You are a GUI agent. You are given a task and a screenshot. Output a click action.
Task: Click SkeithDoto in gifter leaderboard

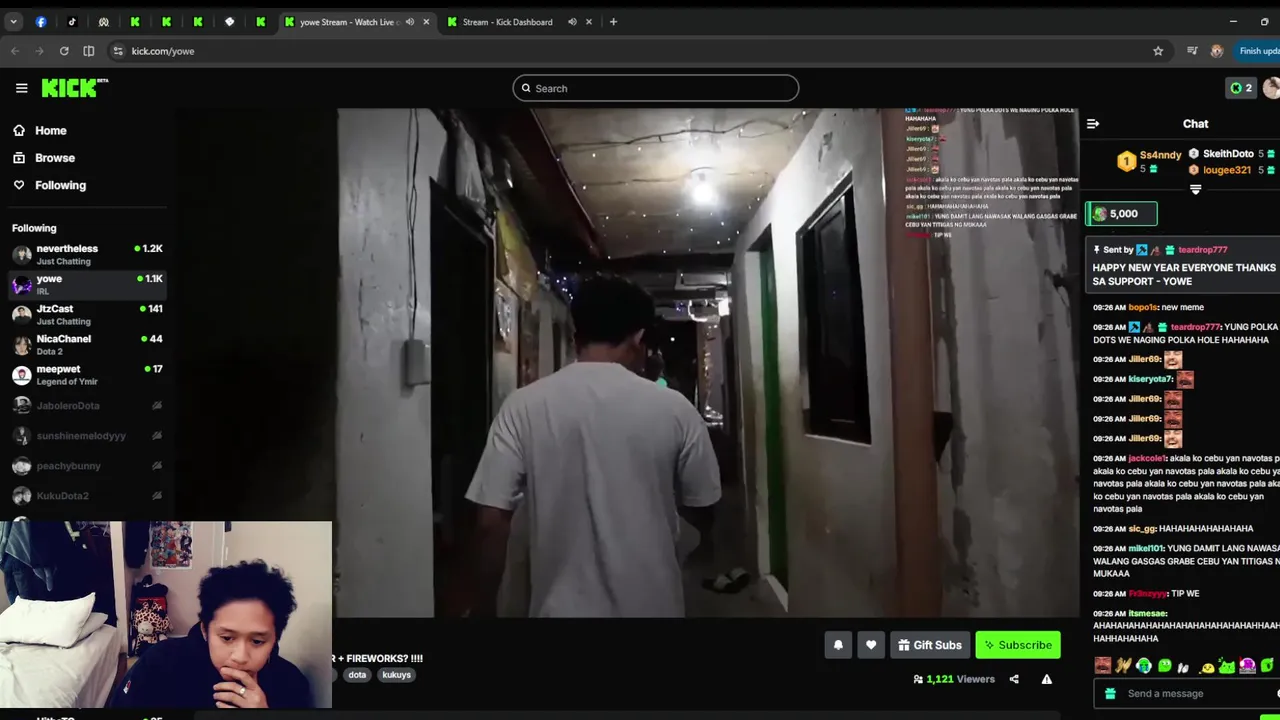click(1227, 154)
